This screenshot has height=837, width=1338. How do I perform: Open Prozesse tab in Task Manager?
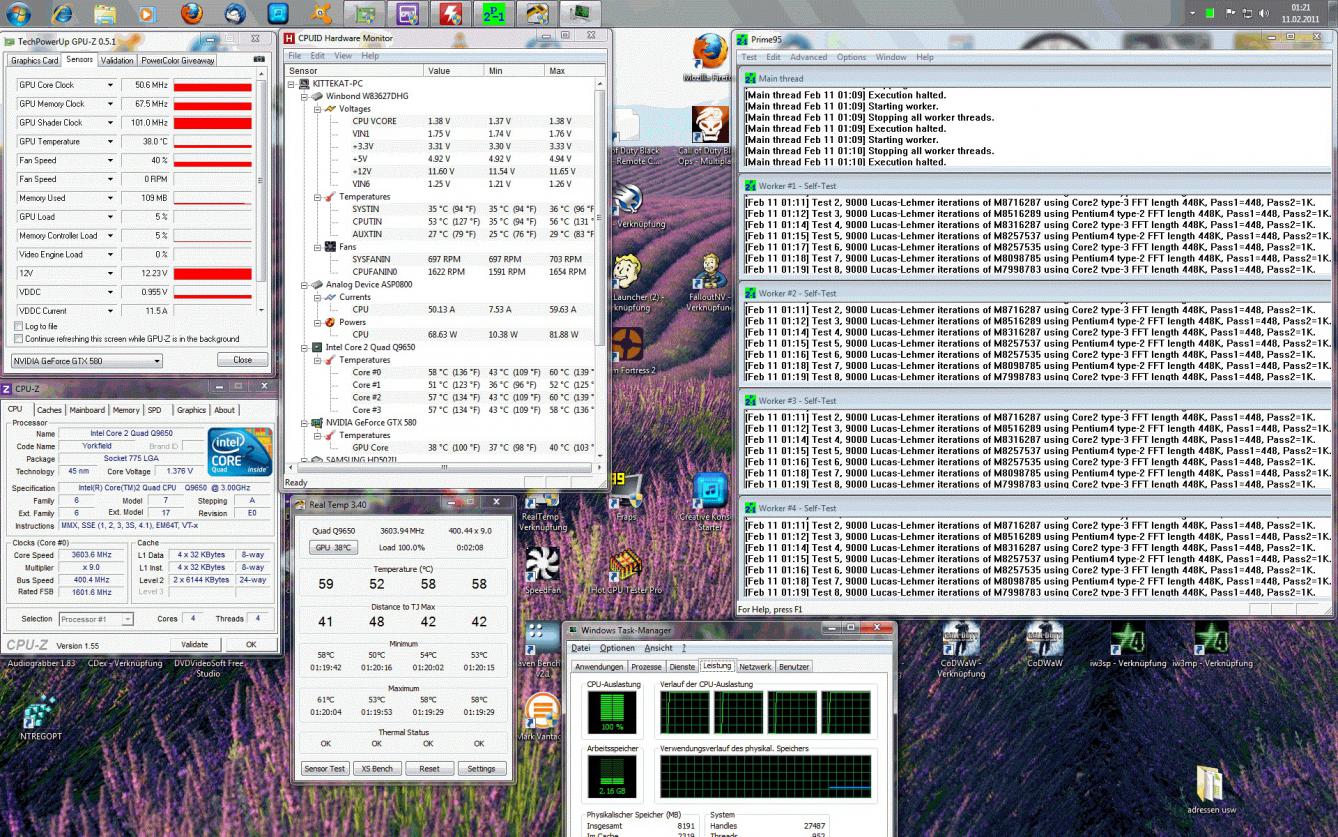(646, 666)
